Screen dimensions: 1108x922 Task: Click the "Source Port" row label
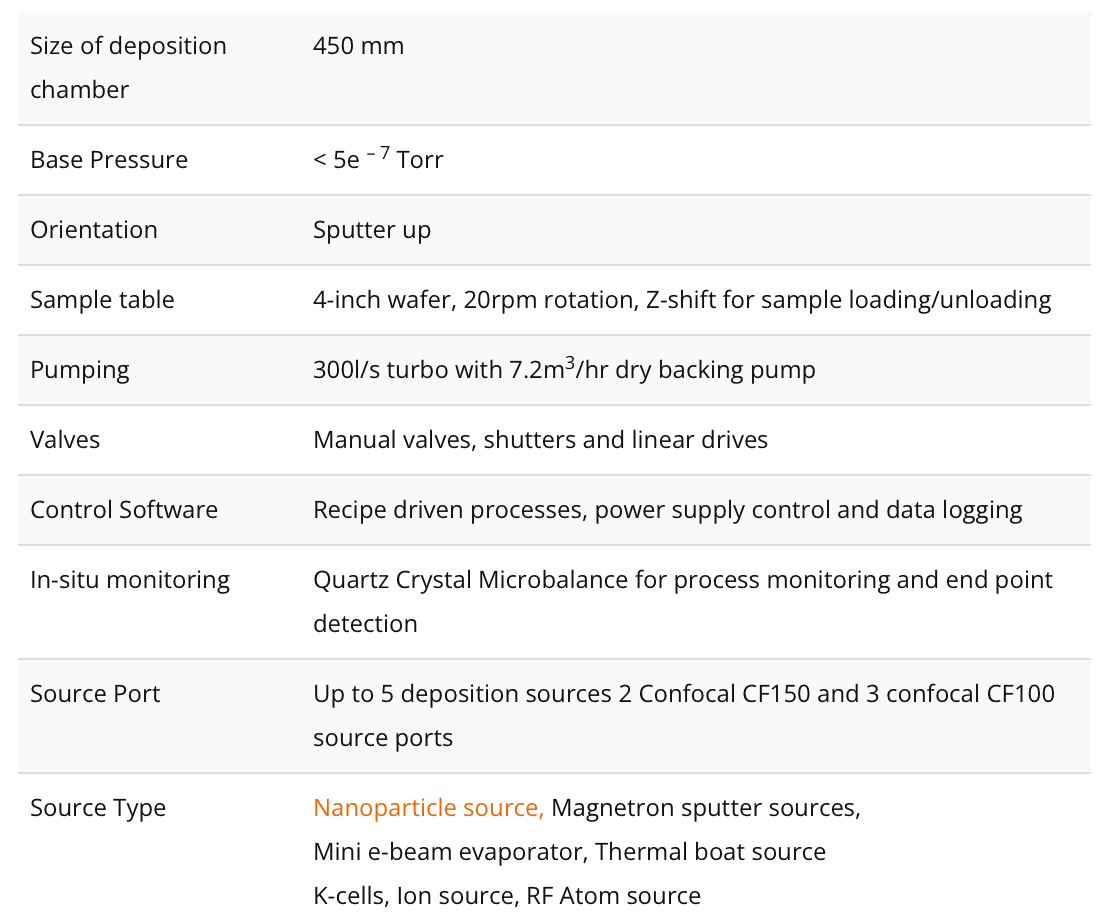[x=95, y=694]
